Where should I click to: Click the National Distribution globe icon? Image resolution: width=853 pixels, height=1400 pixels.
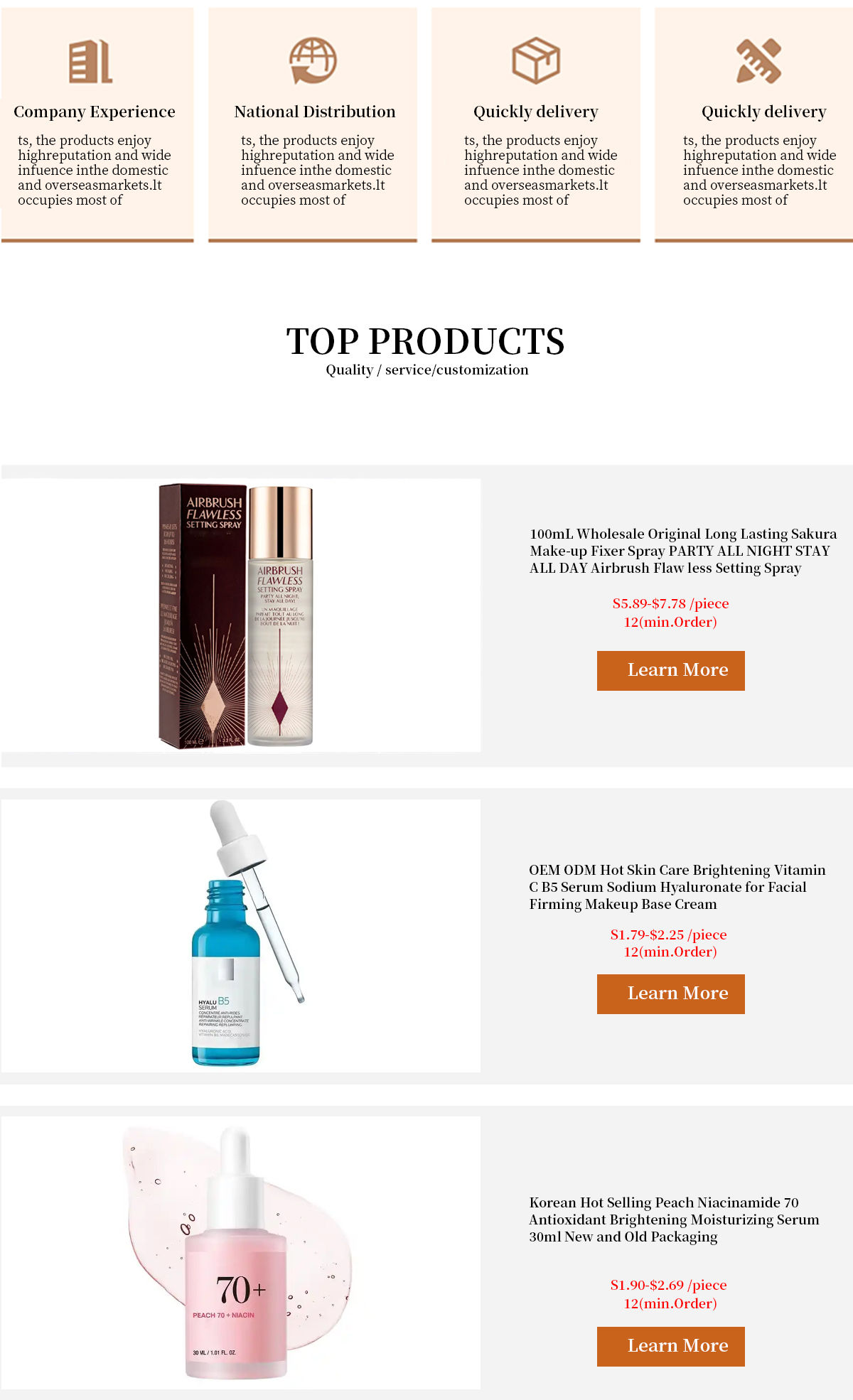coord(313,61)
